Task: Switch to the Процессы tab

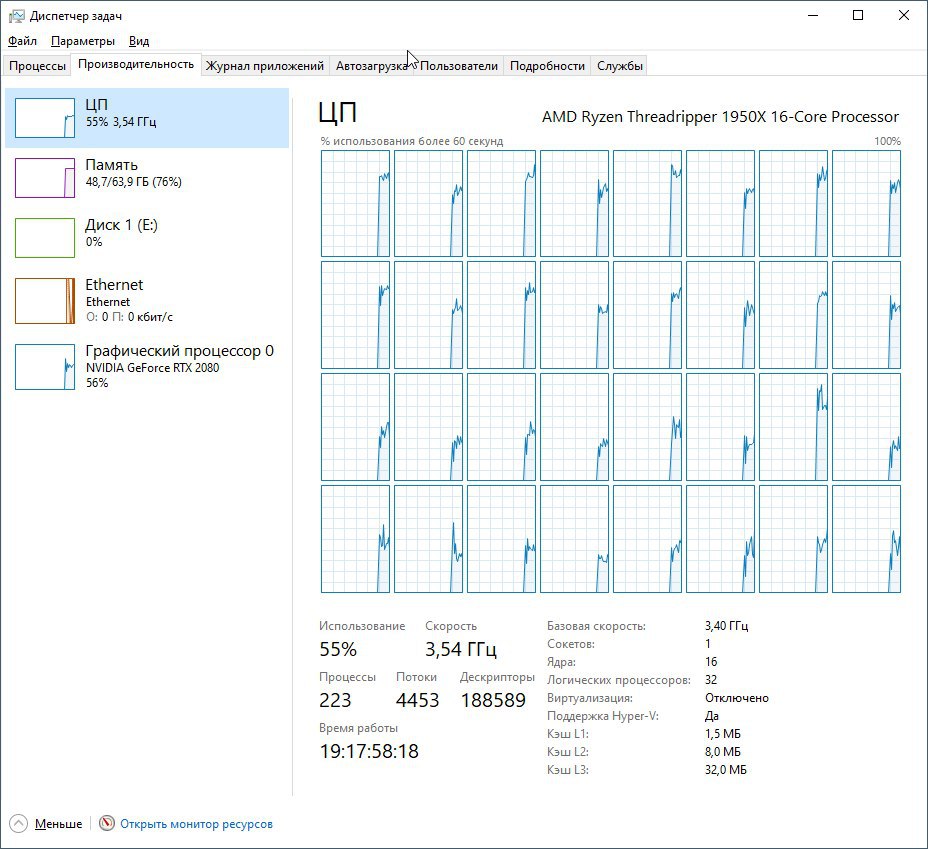Action: coord(37,66)
